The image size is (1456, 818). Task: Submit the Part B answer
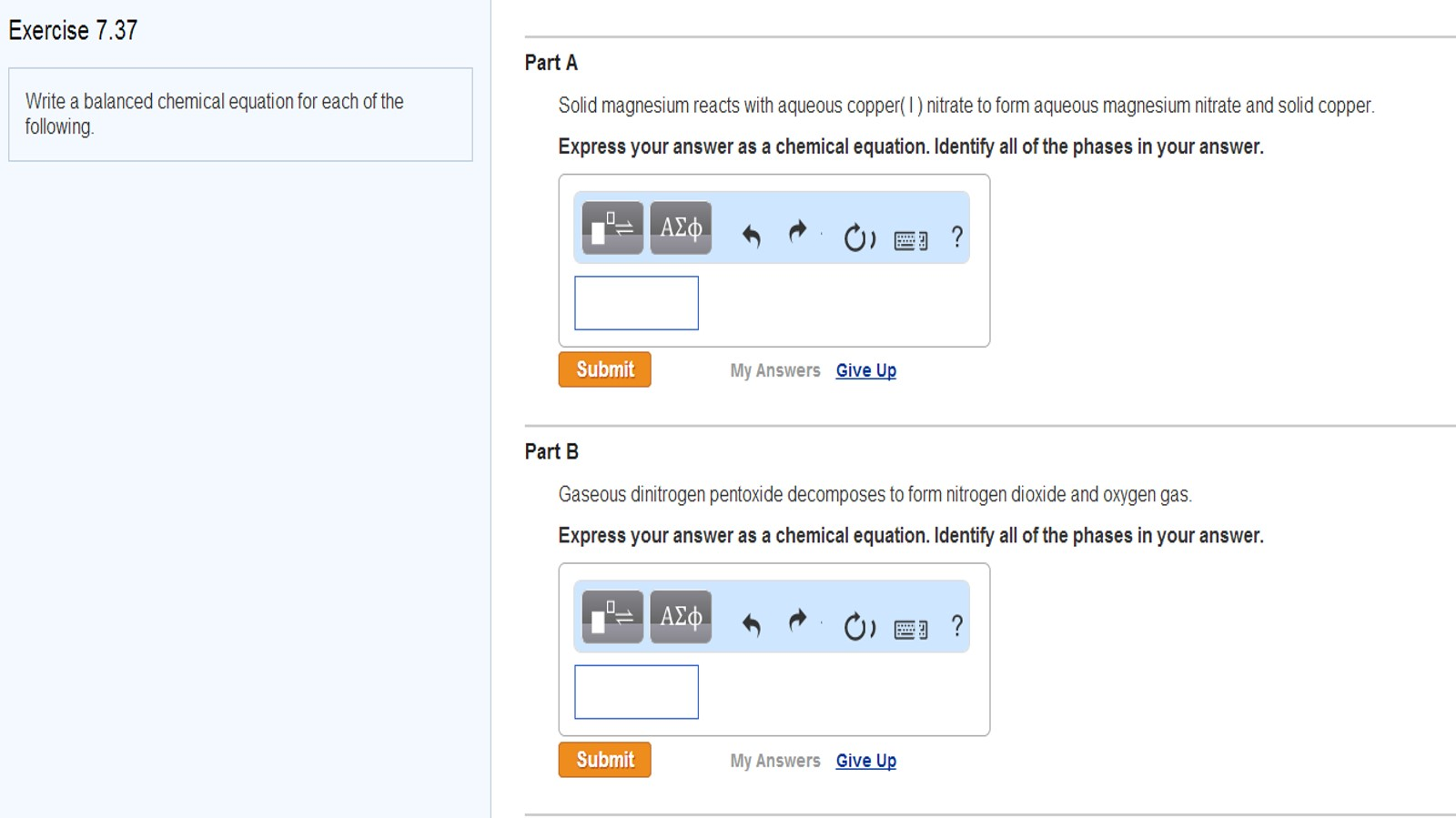coord(603,760)
